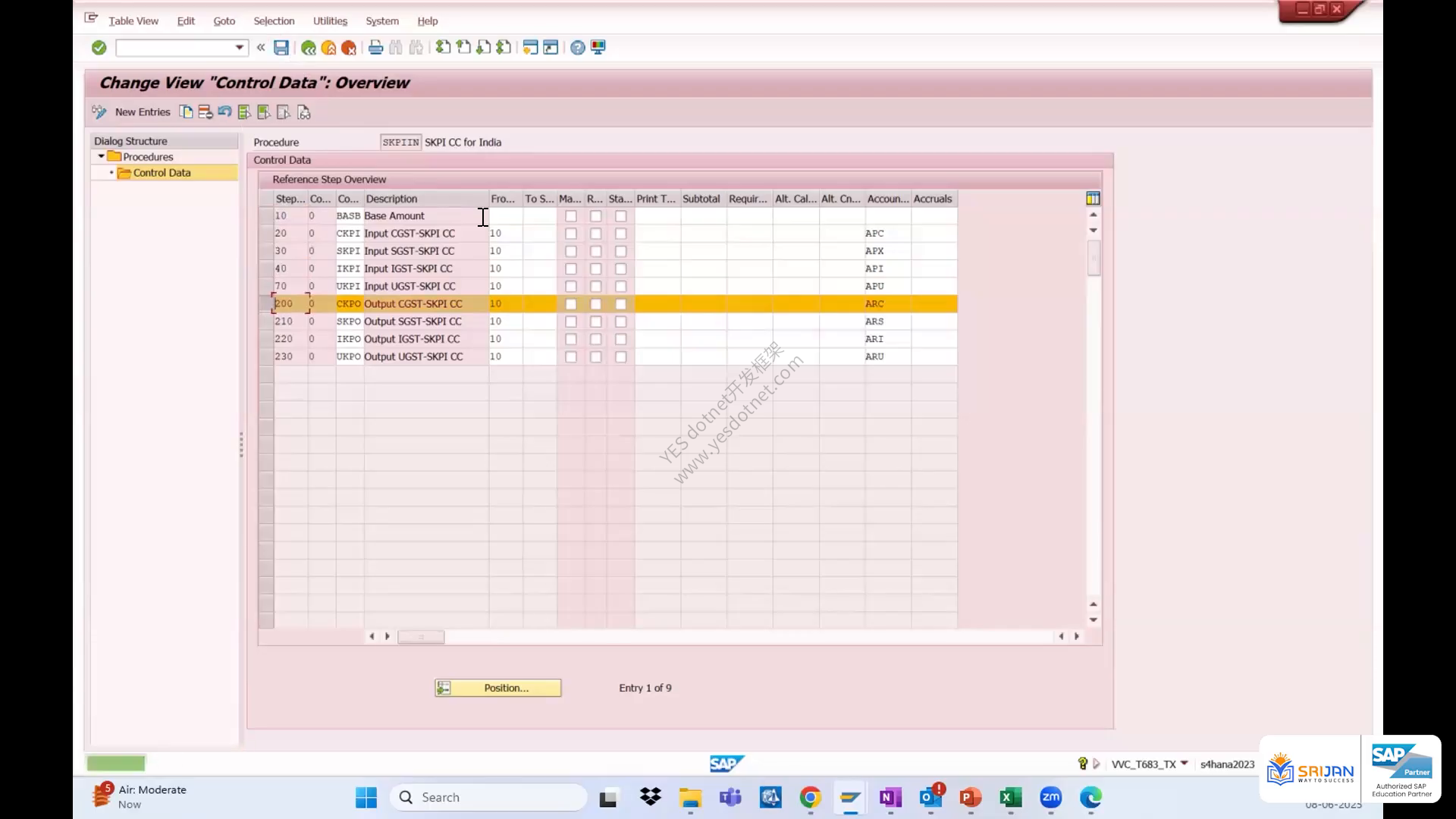Tick Required checkbox for Input UGST-SKPI CC
The width and height of the screenshot is (1456, 819).
pos(596,286)
